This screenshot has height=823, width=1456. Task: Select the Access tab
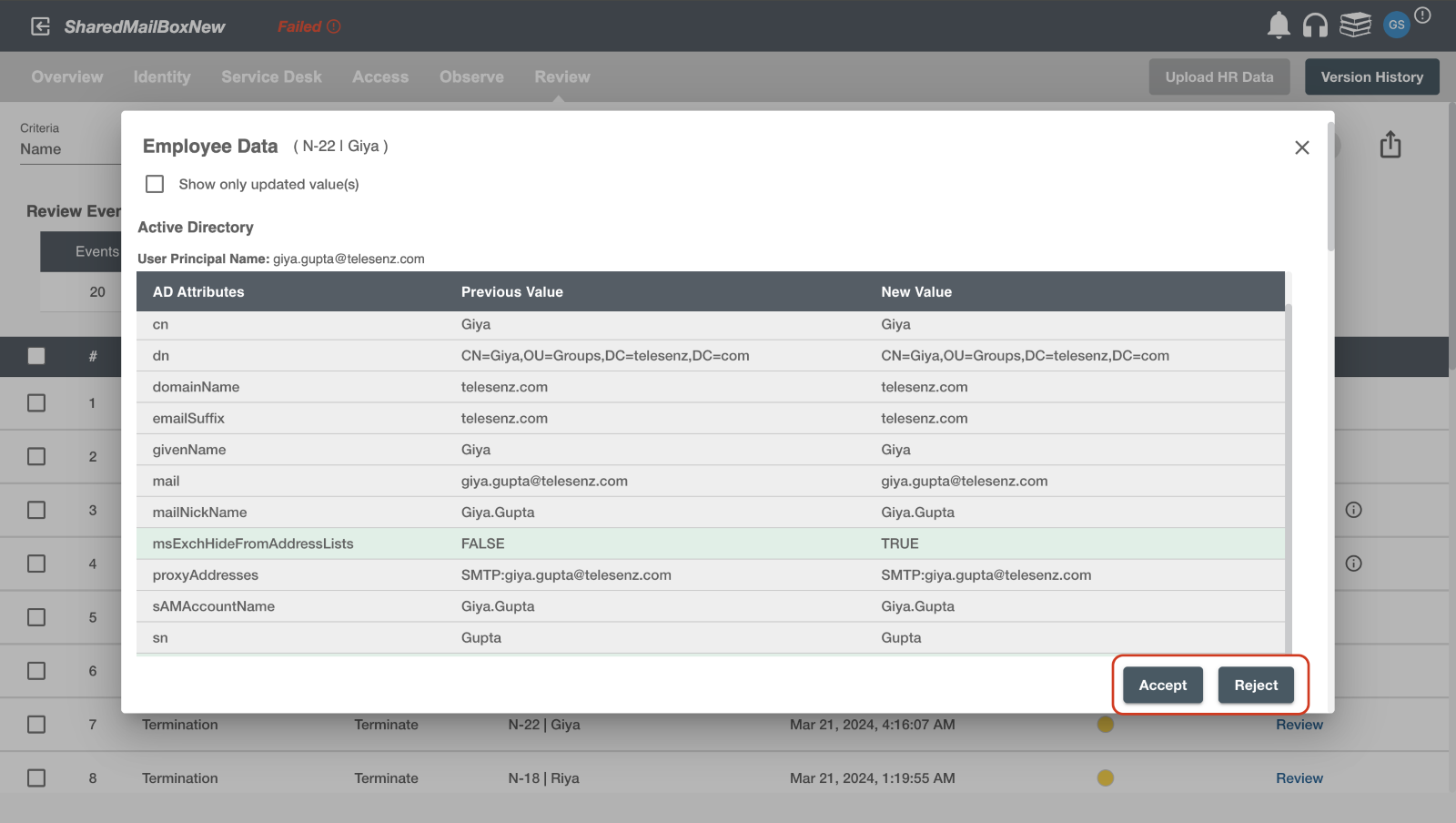point(380,77)
